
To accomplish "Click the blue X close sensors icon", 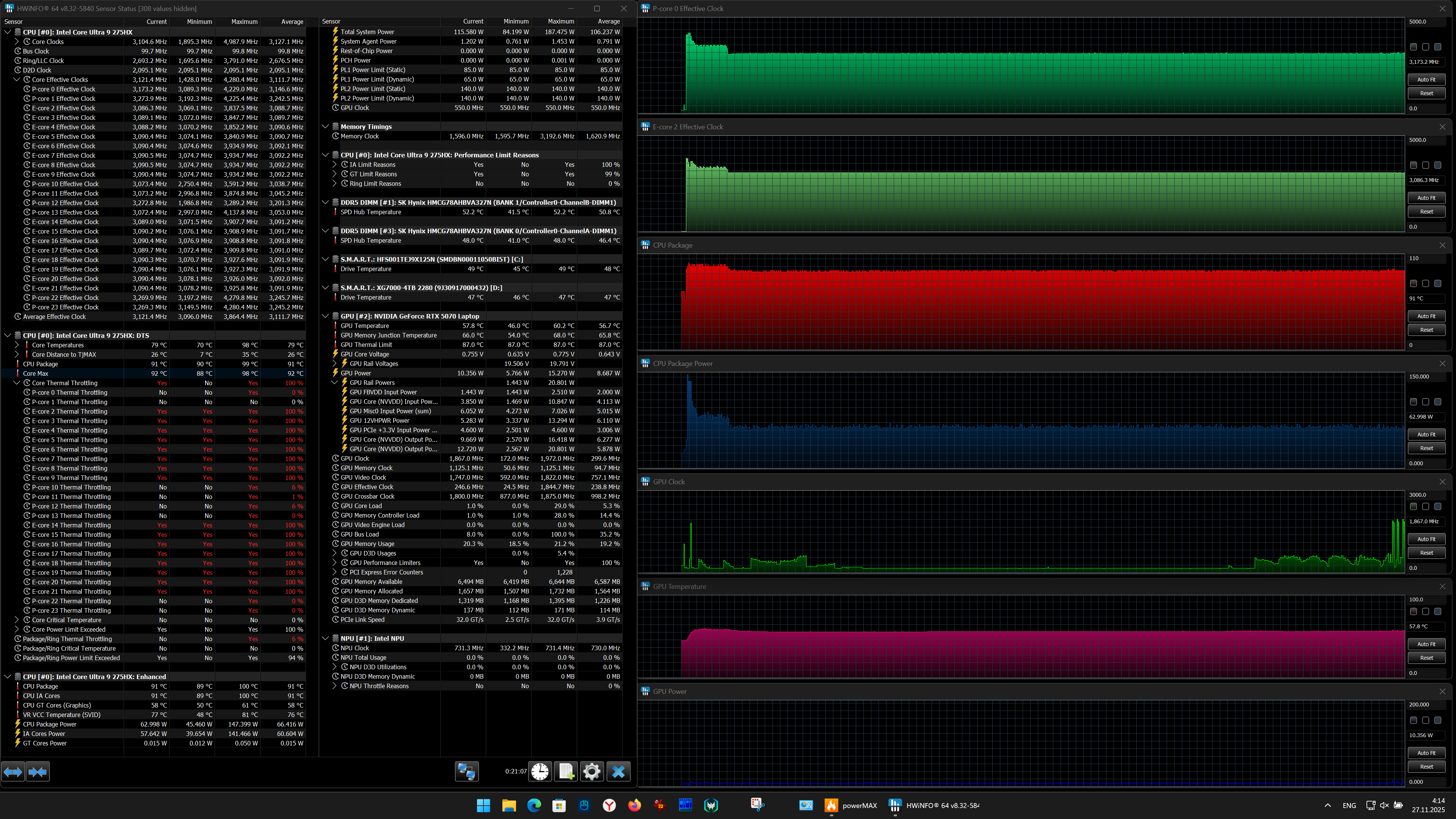I will pos(618,772).
